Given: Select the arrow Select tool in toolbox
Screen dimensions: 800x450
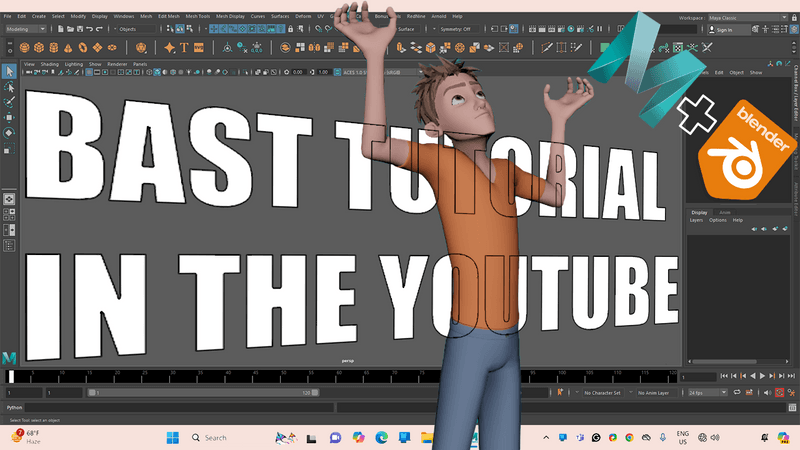Looking at the screenshot, I should pos(9,71).
